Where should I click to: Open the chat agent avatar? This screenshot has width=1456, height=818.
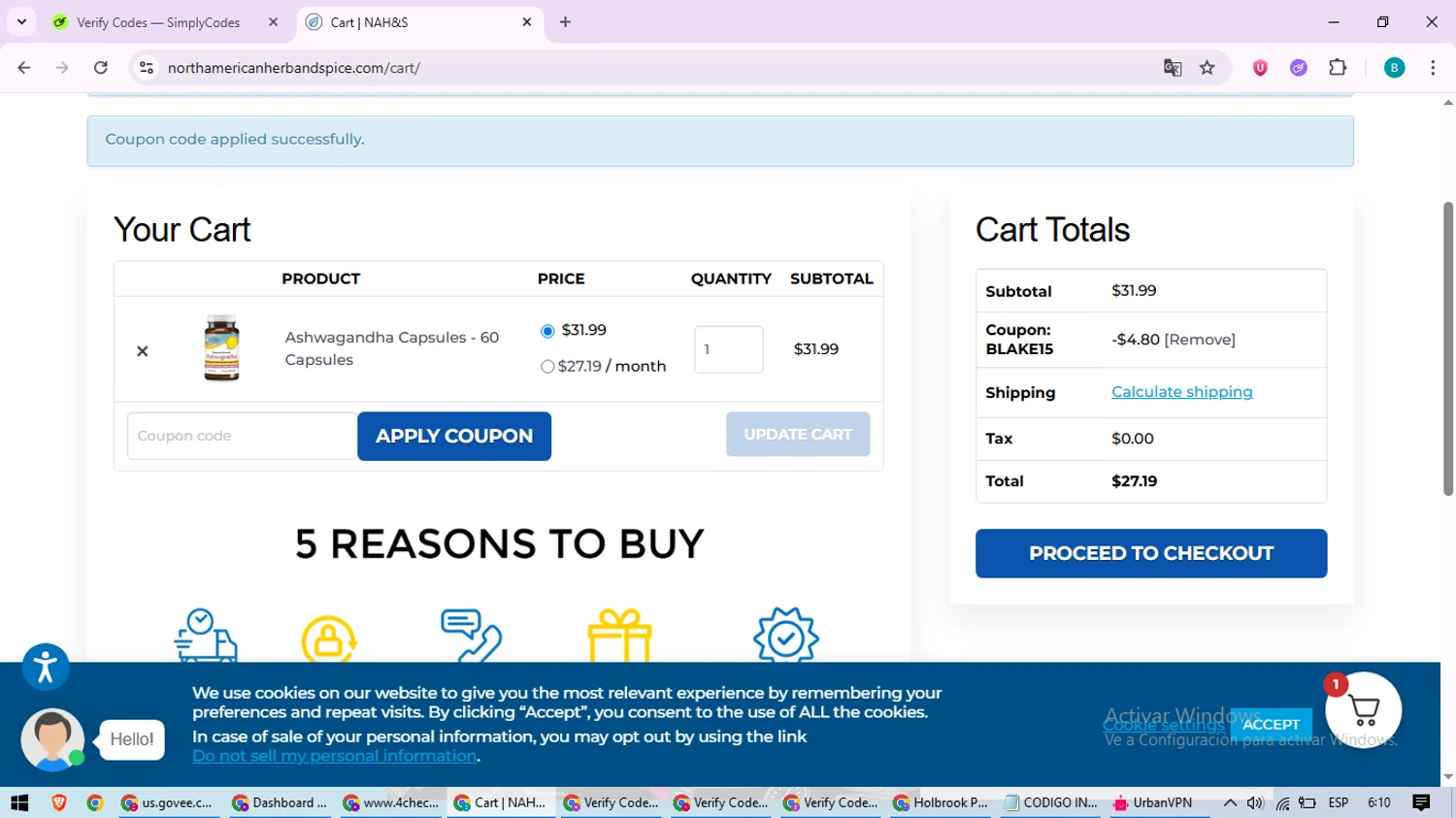[52, 739]
